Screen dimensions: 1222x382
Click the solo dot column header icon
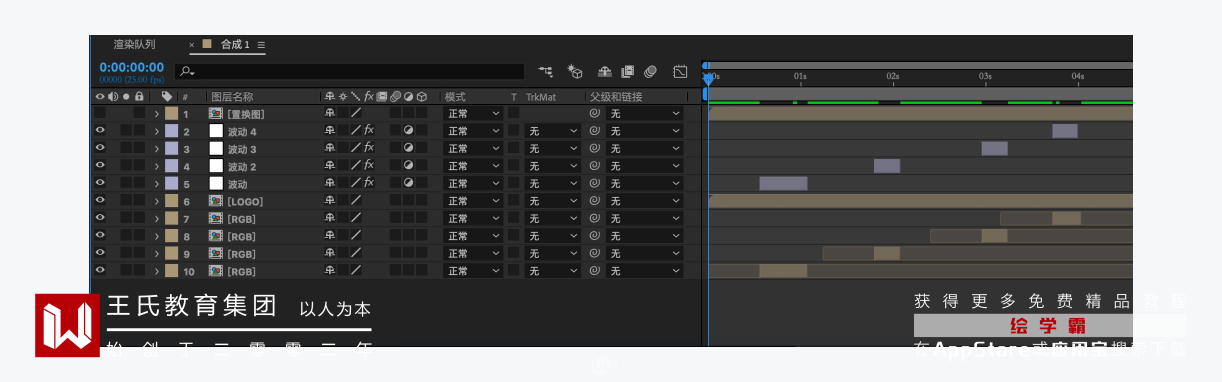pyautogui.click(x=126, y=97)
